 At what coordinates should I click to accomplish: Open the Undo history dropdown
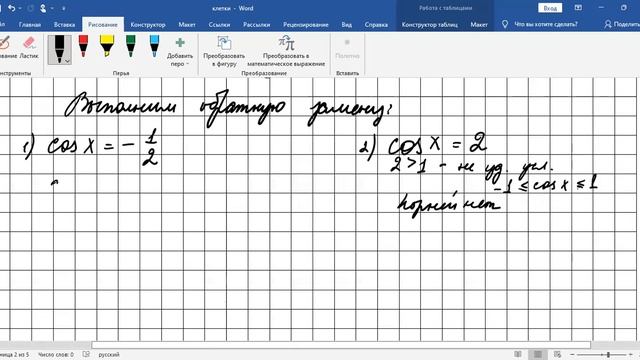click(x=20, y=9)
